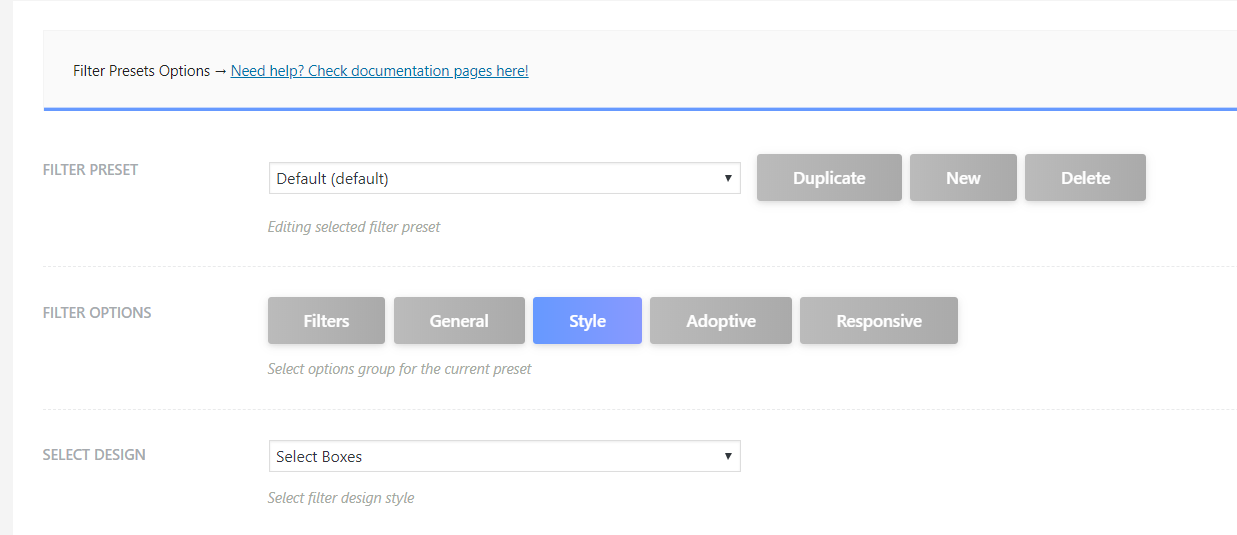
Task: Click the FILTER OPTIONS row label
Action: tap(97, 312)
